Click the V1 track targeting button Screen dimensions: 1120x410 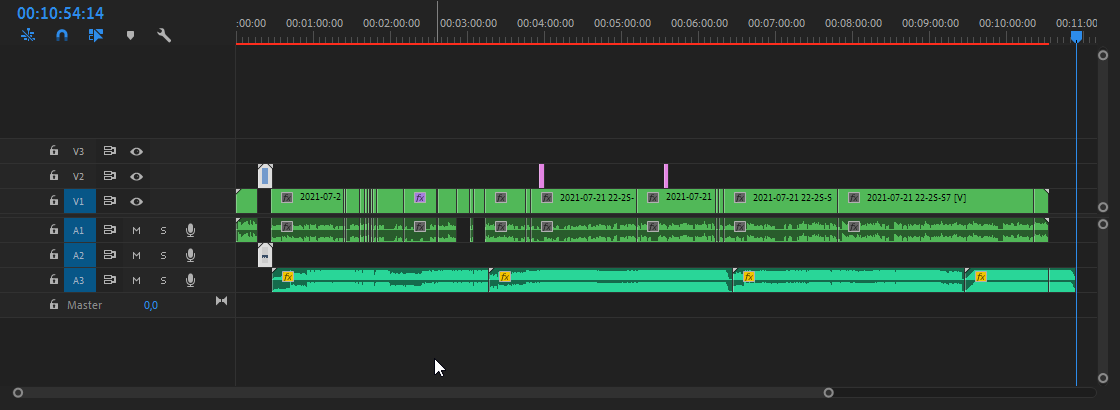click(x=79, y=201)
